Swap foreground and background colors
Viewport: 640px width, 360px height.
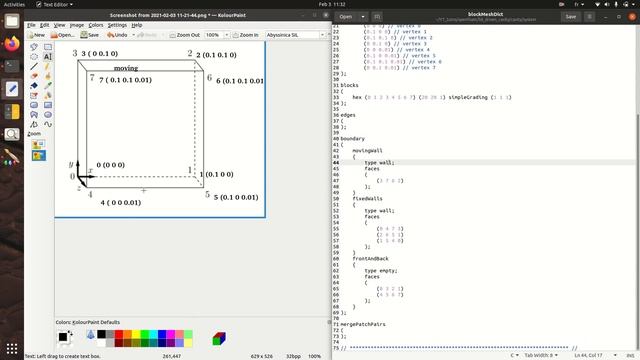pyautogui.click(x=71, y=333)
